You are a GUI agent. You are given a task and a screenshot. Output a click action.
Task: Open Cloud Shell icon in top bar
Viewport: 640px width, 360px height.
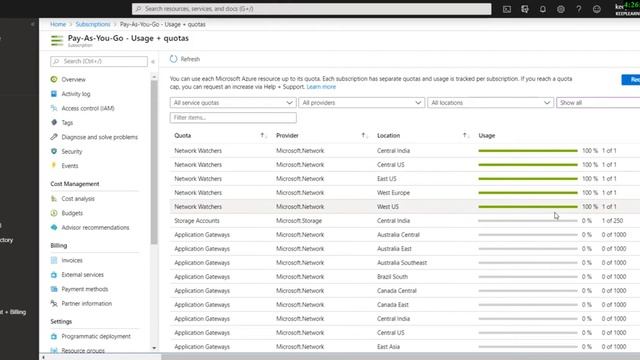click(x=507, y=9)
